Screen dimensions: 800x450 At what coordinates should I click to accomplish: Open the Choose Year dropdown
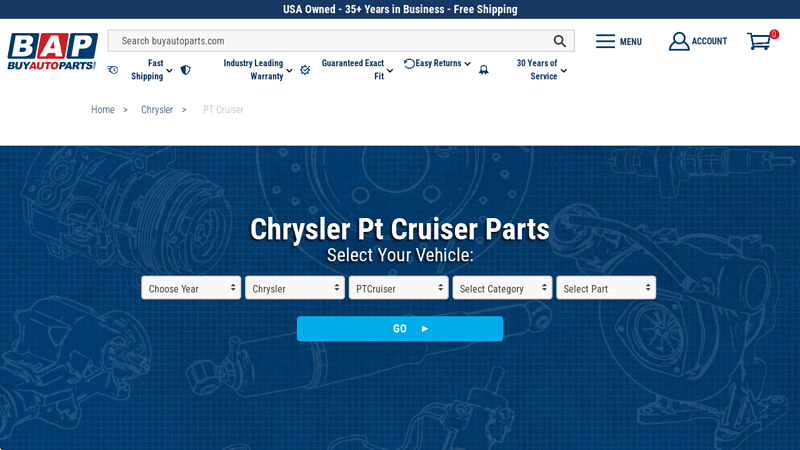191,288
